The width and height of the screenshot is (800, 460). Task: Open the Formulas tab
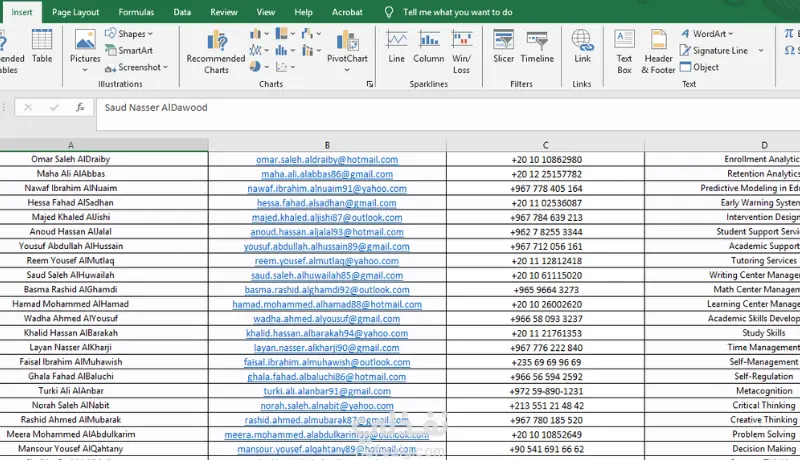tap(136, 12)
